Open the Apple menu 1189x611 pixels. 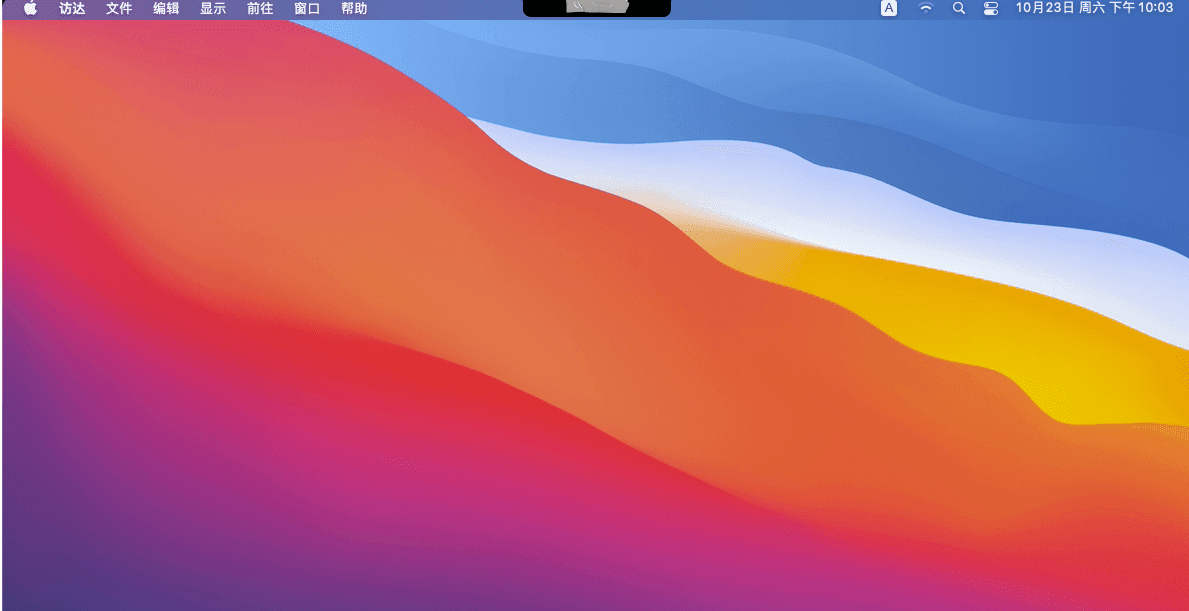(x=30, y=8)
